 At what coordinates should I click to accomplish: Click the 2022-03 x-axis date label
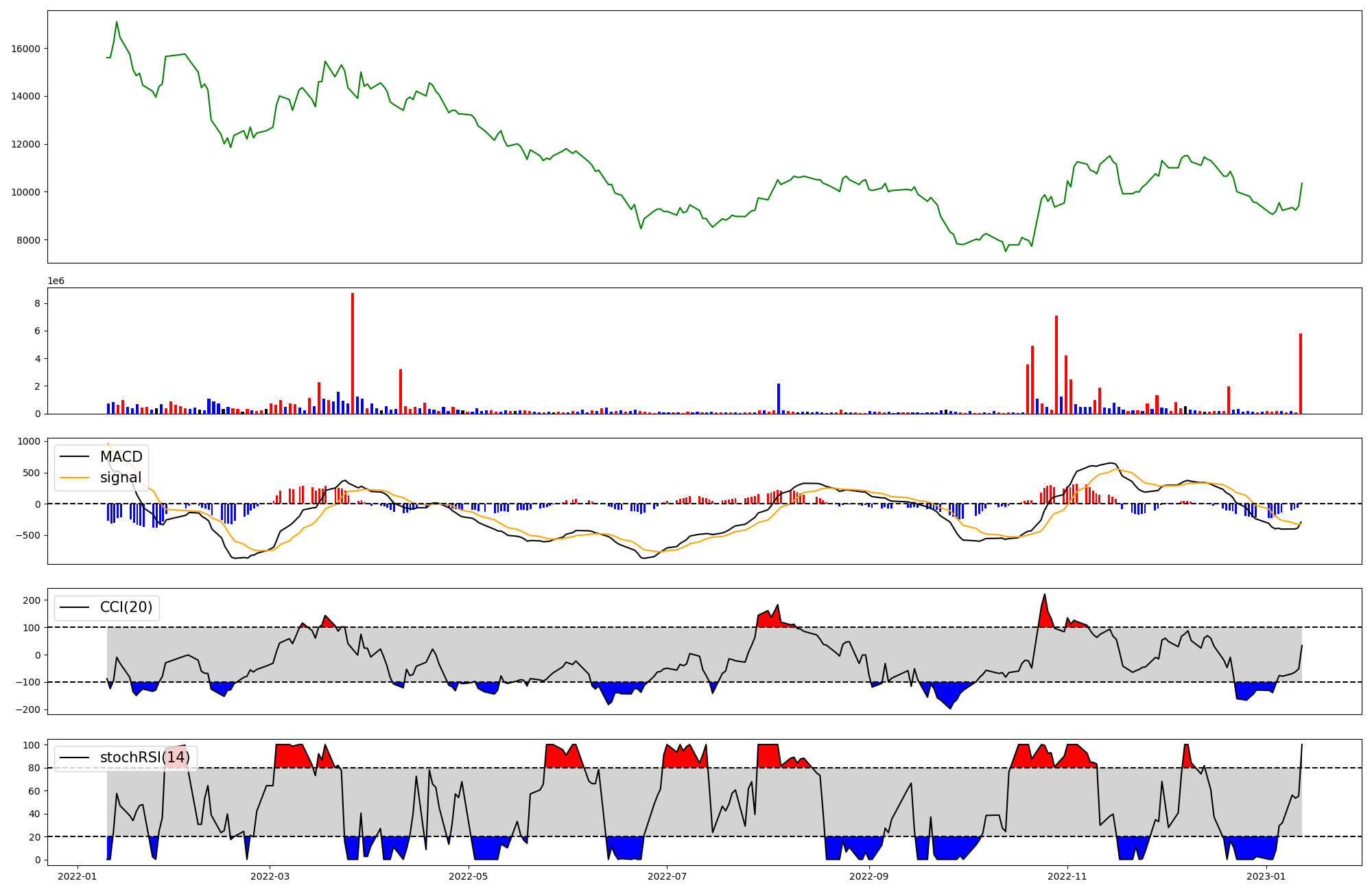tap(270, 876)
